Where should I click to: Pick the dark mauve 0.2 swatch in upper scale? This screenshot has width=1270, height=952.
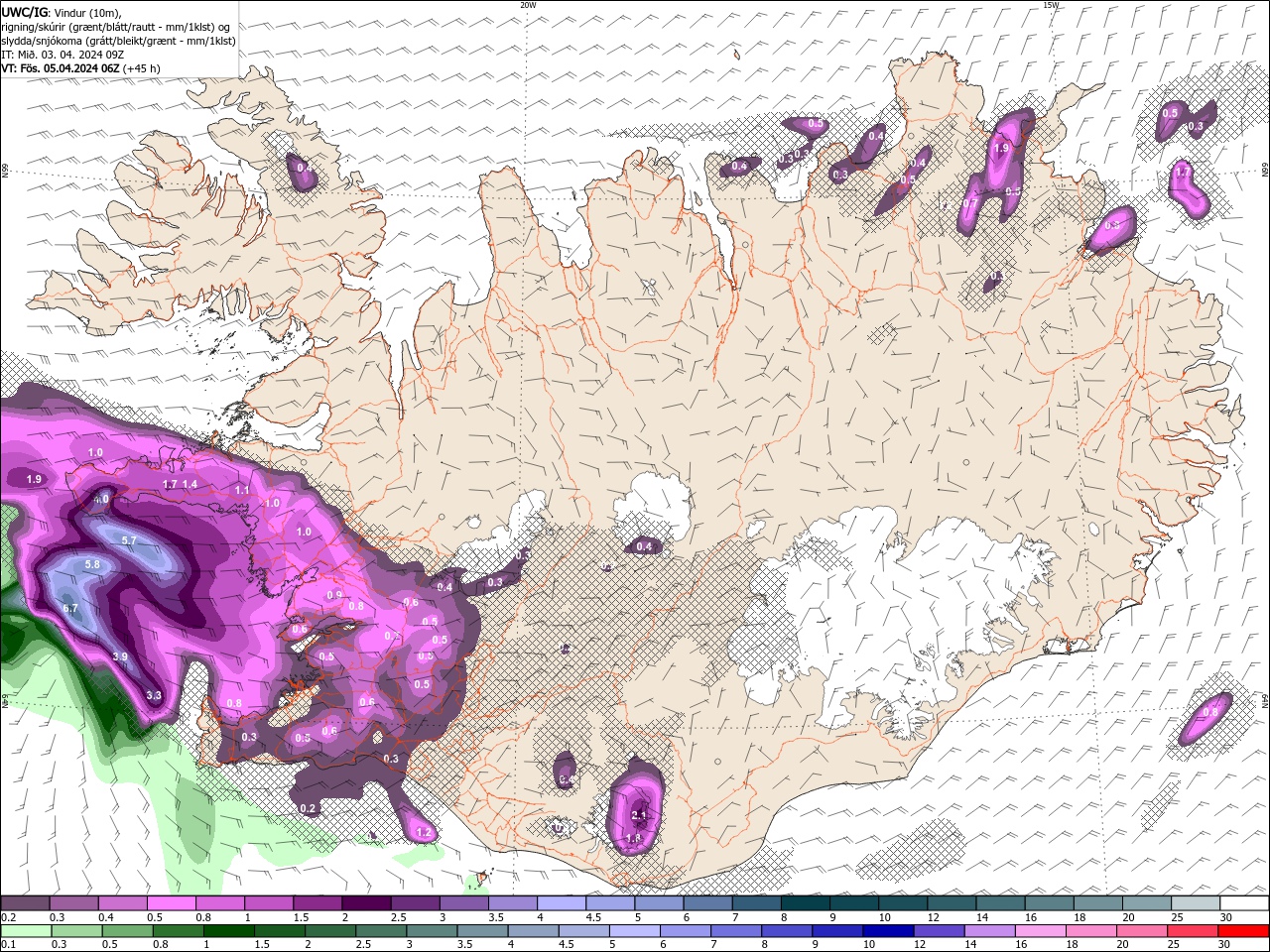(x=25, y=902)
